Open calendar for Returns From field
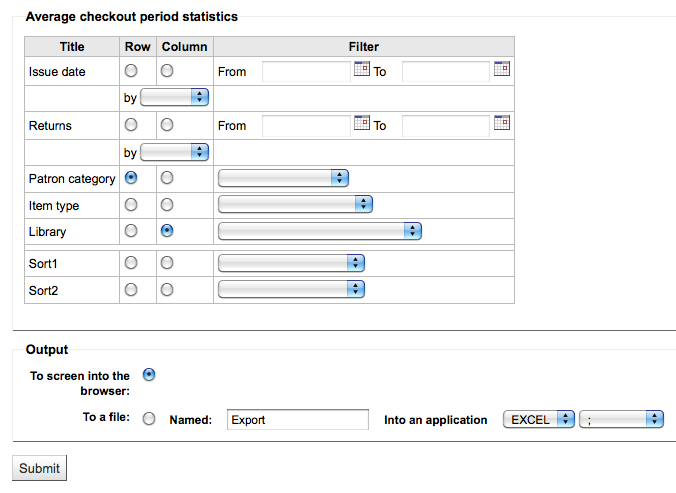Viewport: 676px width, 493px height. click(x=362, y=123)
